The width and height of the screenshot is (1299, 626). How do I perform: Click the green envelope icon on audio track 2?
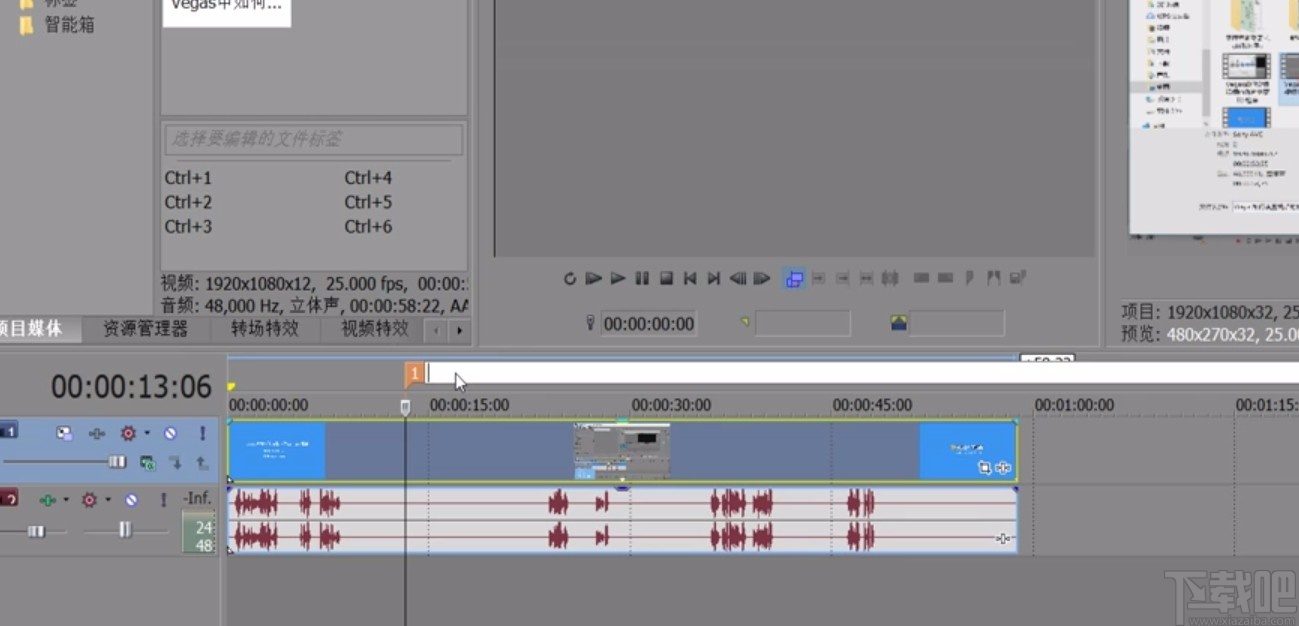click(47, 499)
